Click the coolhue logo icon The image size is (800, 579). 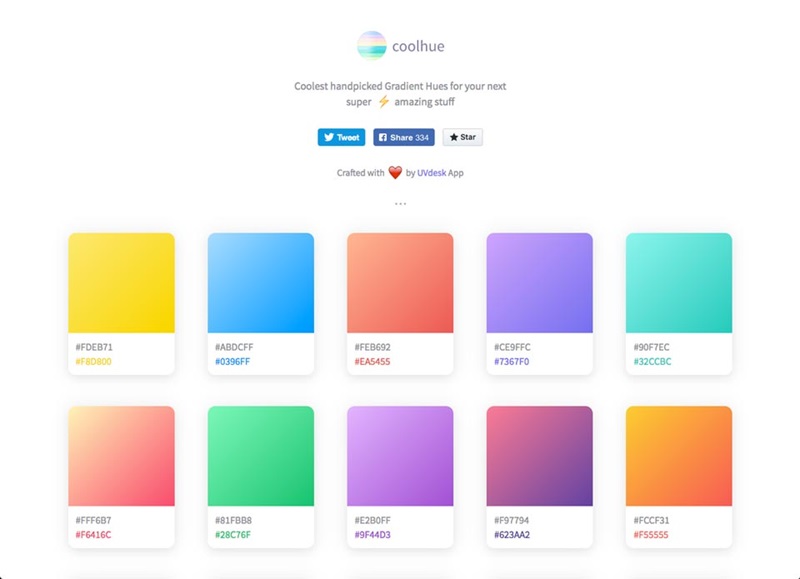(x=372, y=44)
